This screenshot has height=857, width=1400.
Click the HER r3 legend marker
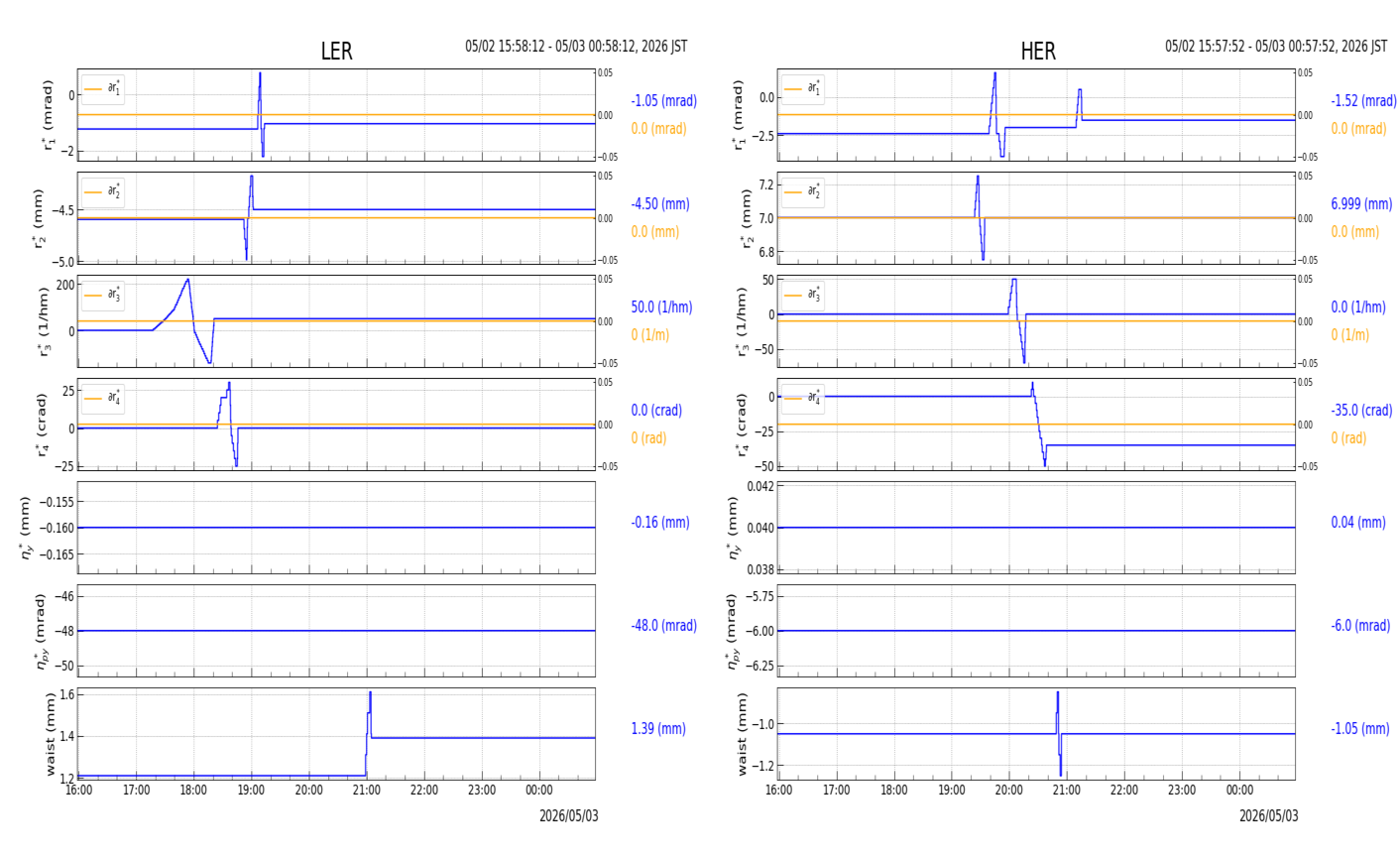pyautogui.click(x=793, y=296)
